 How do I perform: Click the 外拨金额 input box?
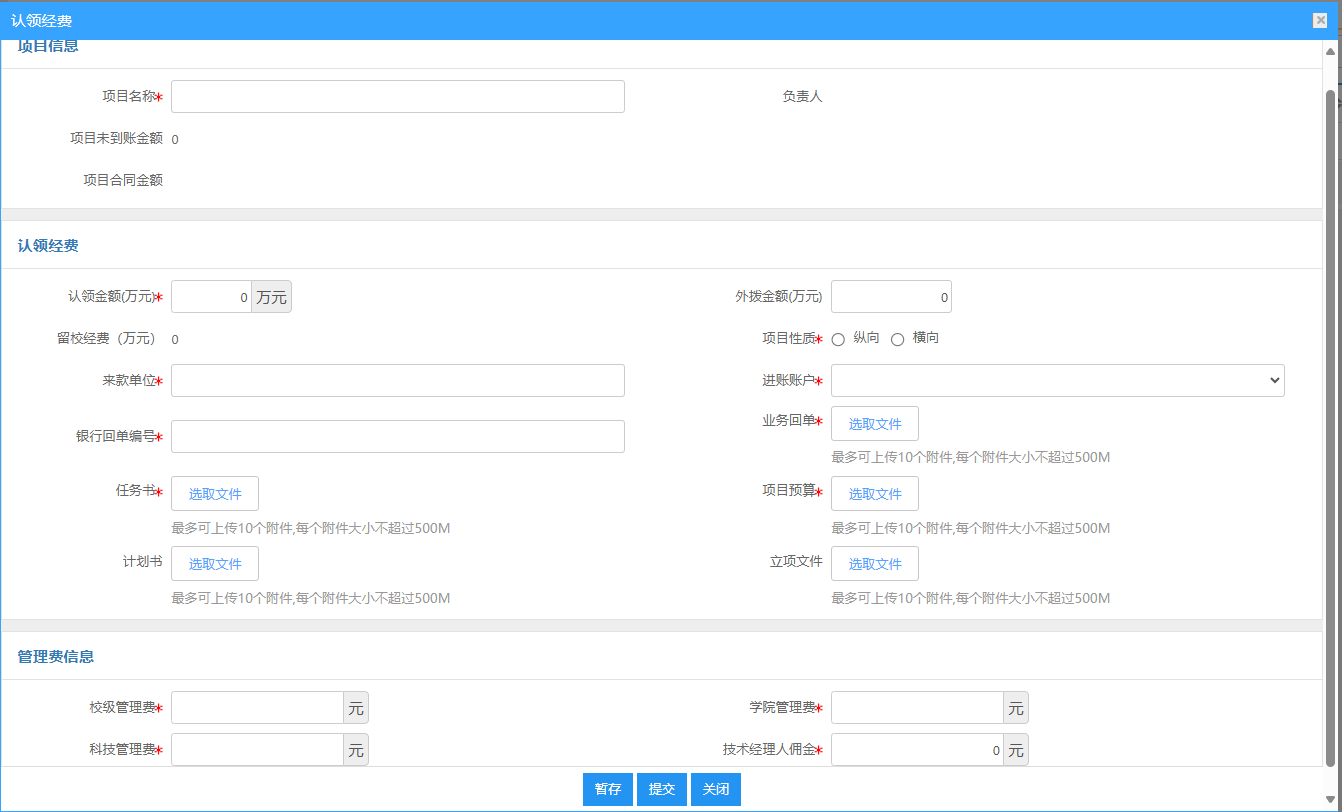point(890,297)
